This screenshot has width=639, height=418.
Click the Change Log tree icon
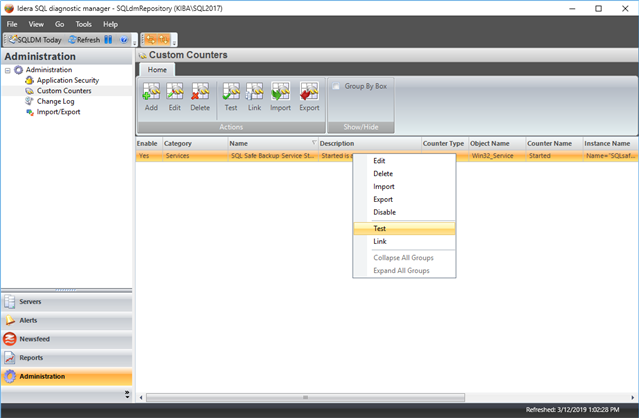pyautogui.click(x=29, y=101)
